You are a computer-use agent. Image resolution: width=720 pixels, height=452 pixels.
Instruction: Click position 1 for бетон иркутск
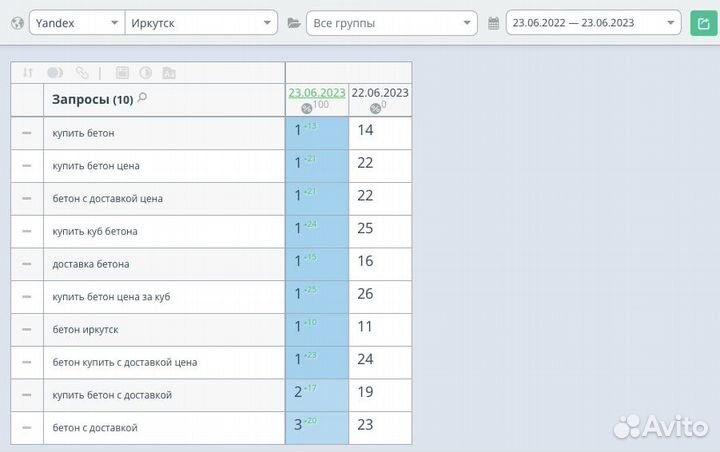click(298, 327)
